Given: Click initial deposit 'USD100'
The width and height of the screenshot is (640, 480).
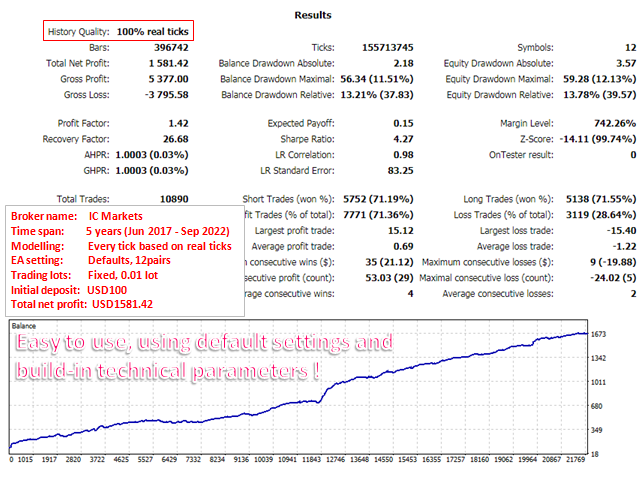Looking at the screenshot, I should 107,290.
